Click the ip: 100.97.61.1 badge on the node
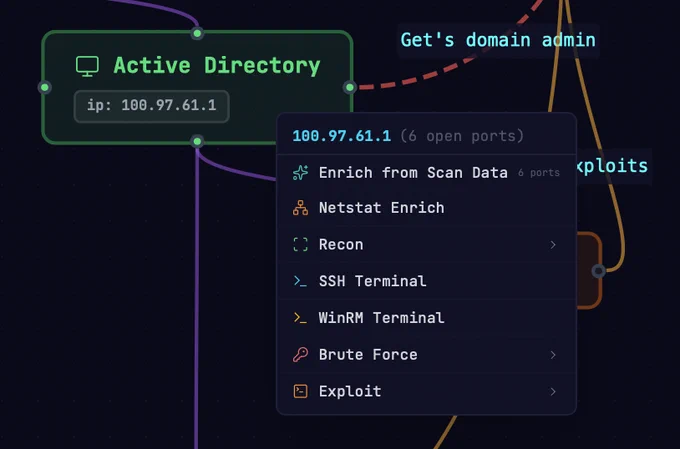Screen dimensions: 680x449 point(151,106)
